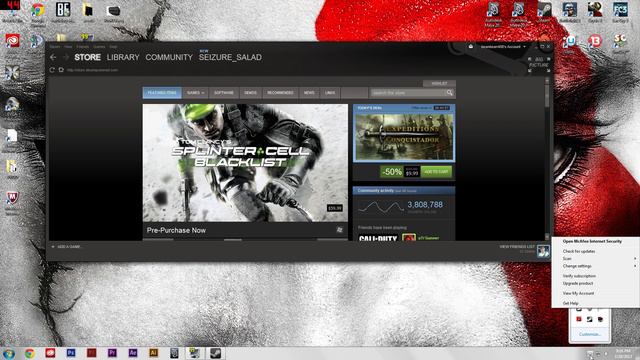Open Steam desktop shortcut icon
Viewport: 640px width, 360px height.
[x=544, y=10]
